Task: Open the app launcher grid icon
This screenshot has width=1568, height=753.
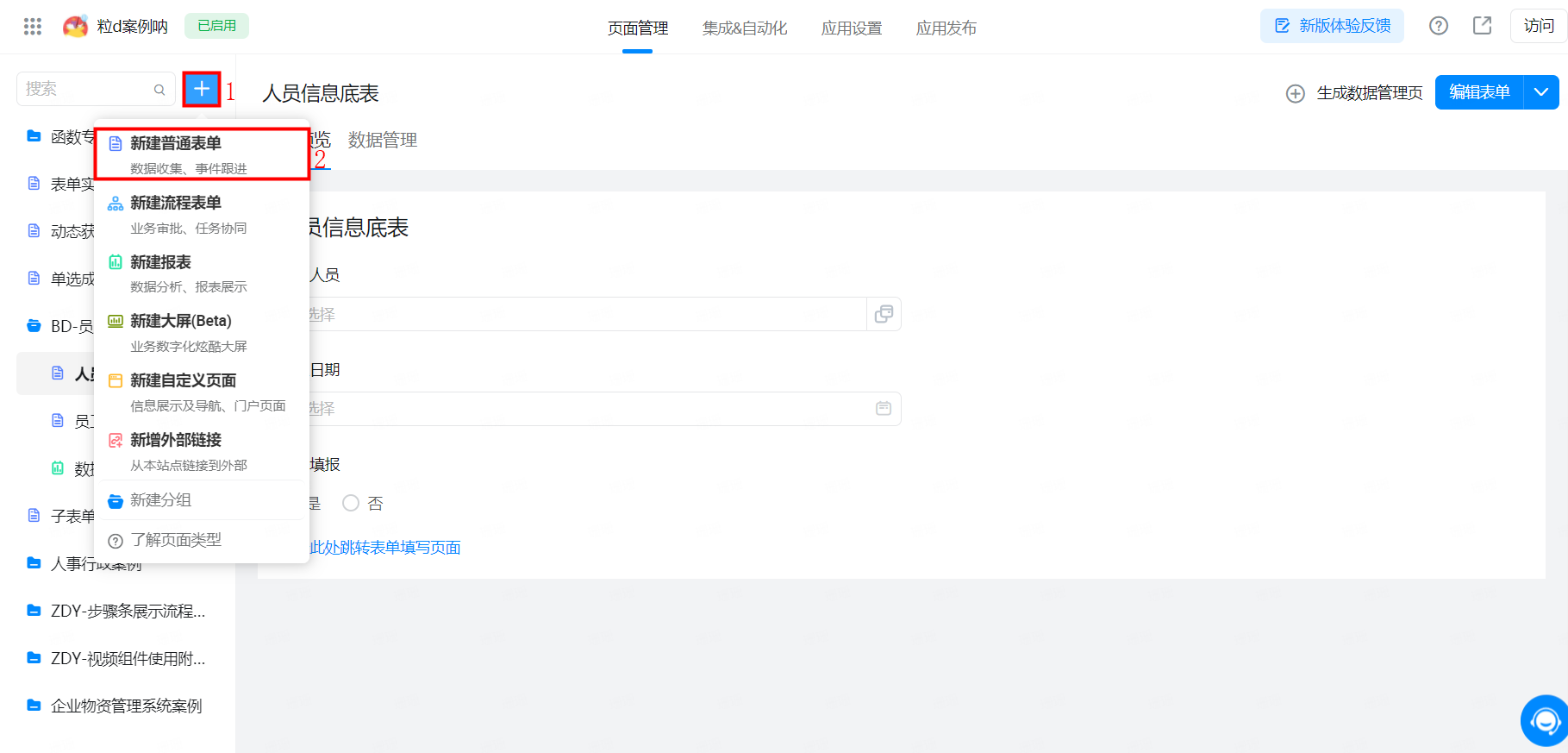Action: pyautogui.click(x=33, y=27)
